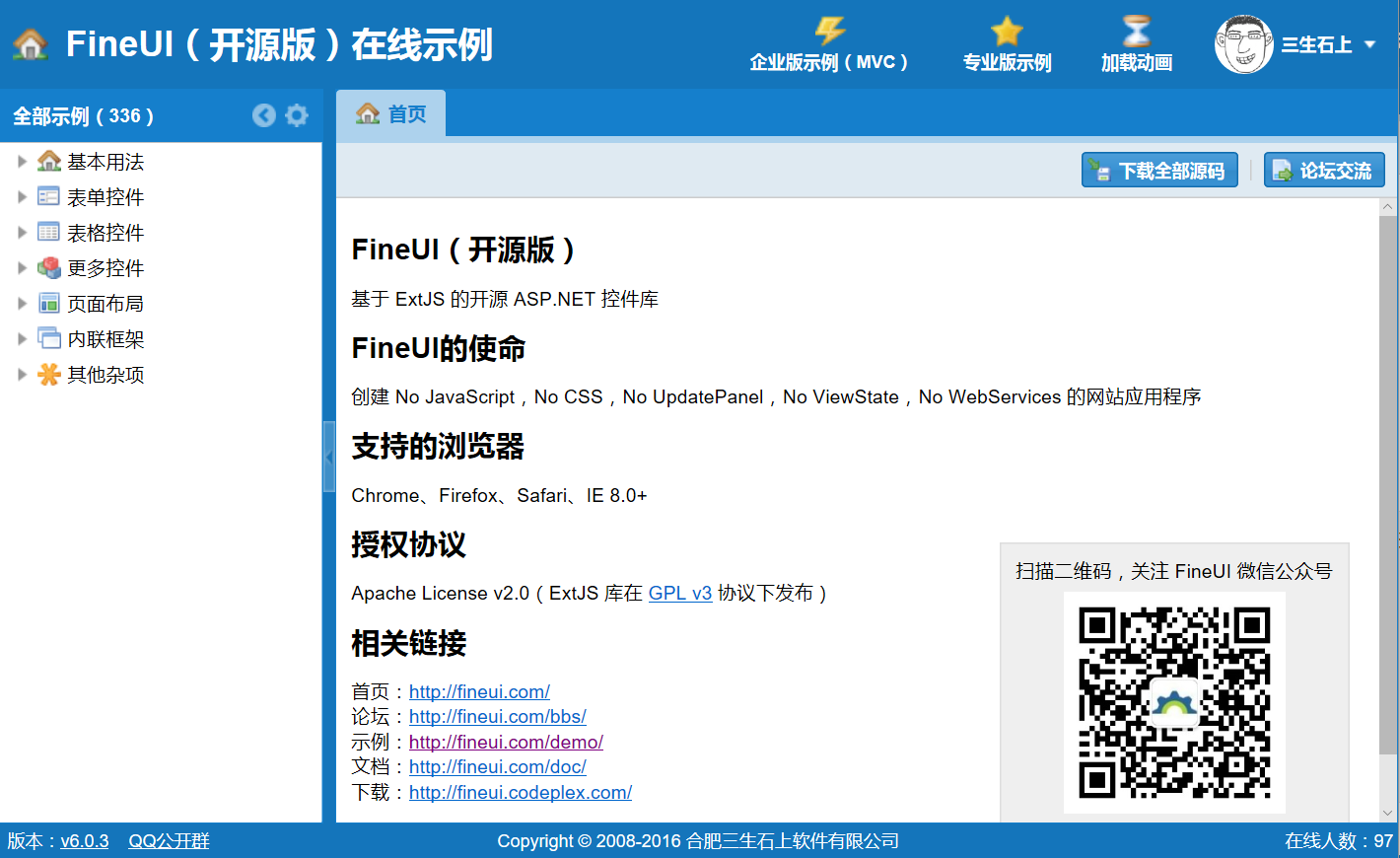Click the vertical scrollbar thumb in the content area

pos(1388,484)
